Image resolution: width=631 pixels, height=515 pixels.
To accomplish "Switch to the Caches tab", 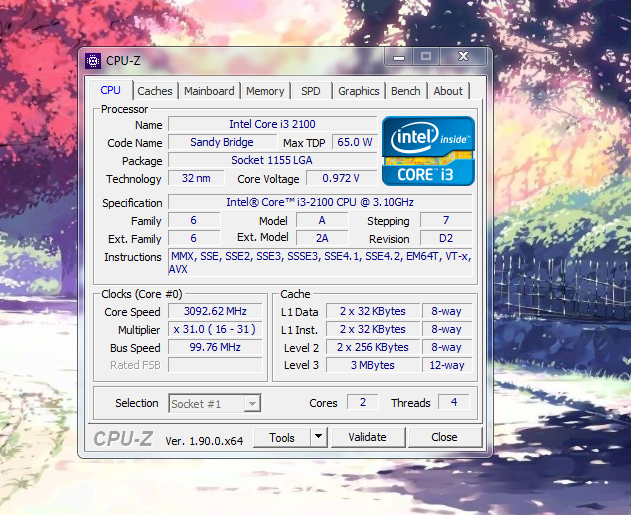I will point(155,91).
